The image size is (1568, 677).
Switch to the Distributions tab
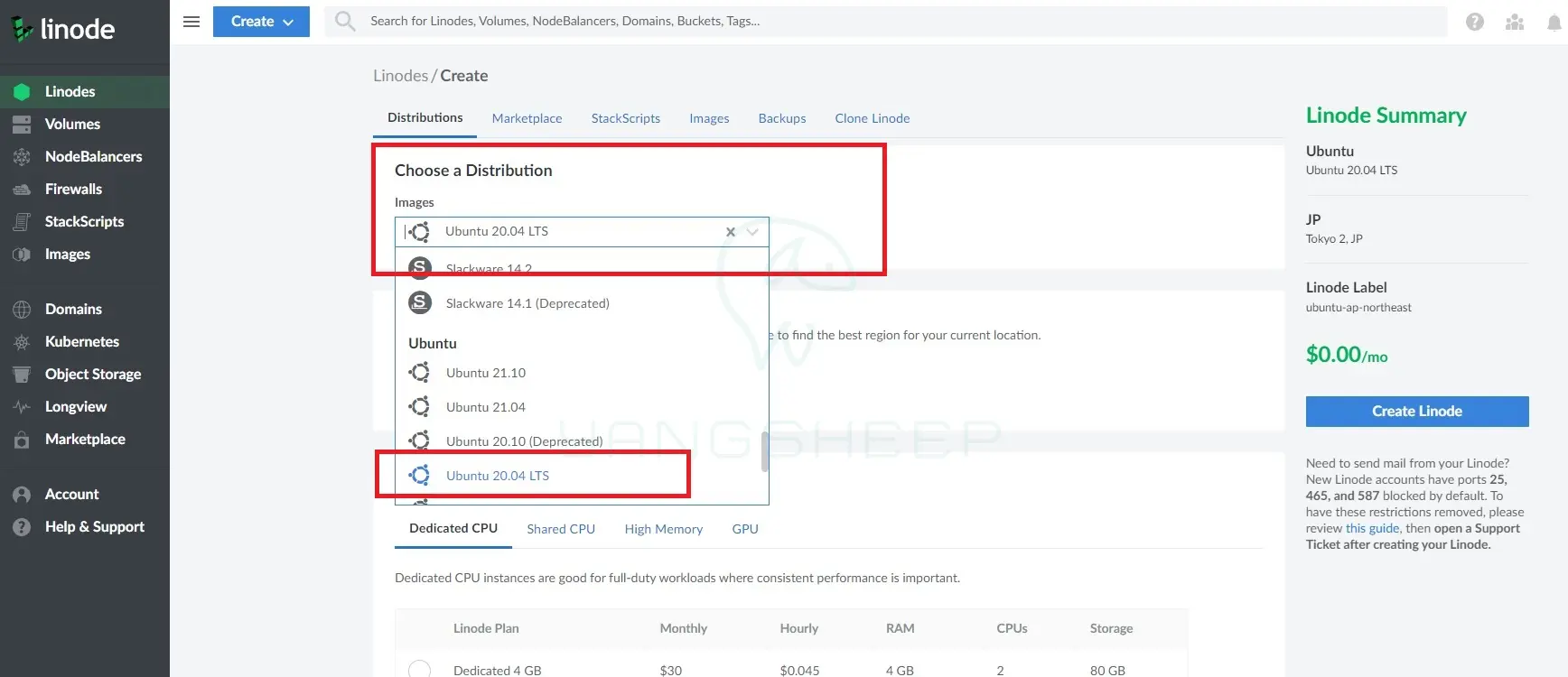425,118
